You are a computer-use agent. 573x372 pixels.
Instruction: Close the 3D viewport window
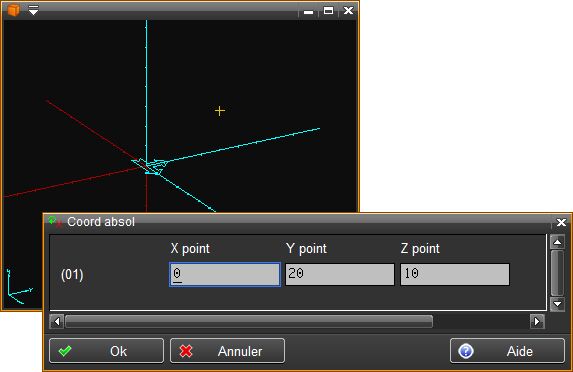tap(348, 11)
